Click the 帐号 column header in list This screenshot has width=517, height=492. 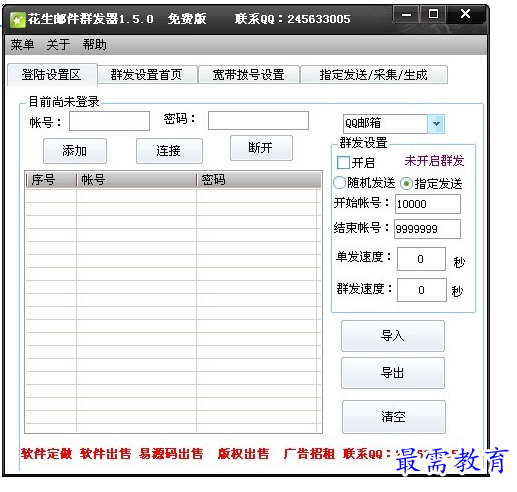pyautogui.click(x=136, y=180)
